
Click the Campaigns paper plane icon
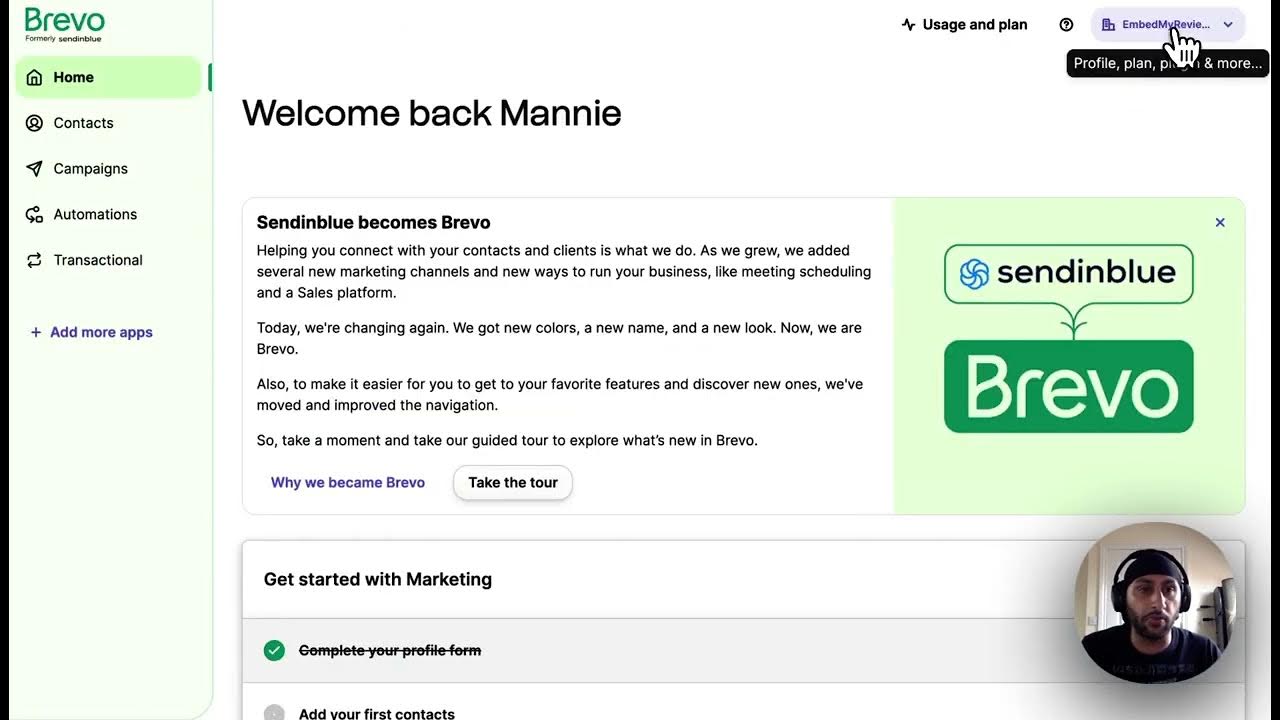[x=34, y=169]
